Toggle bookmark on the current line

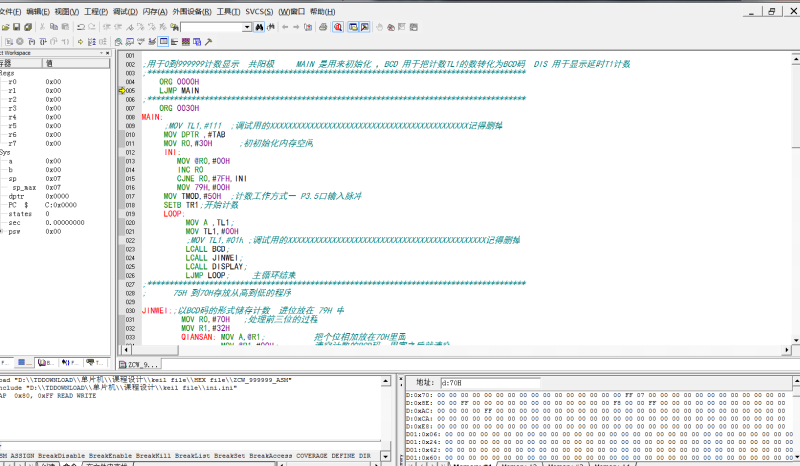point(130,27)
